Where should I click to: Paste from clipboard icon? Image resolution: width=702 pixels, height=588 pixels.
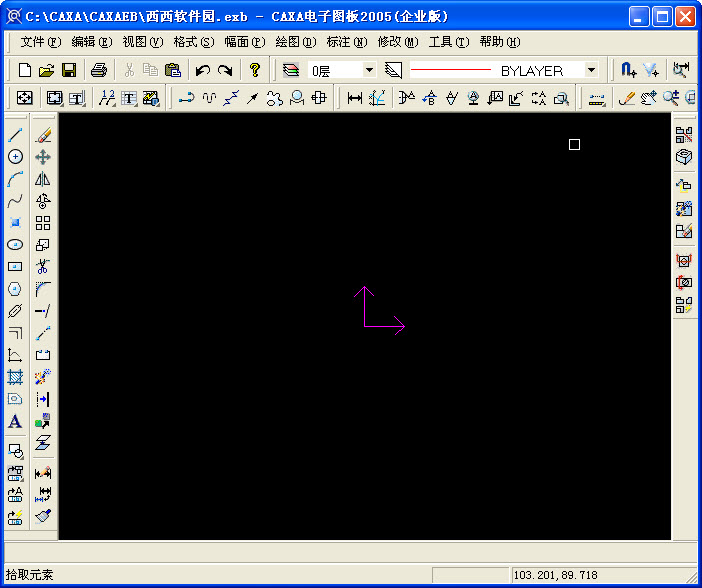[173, 70]
